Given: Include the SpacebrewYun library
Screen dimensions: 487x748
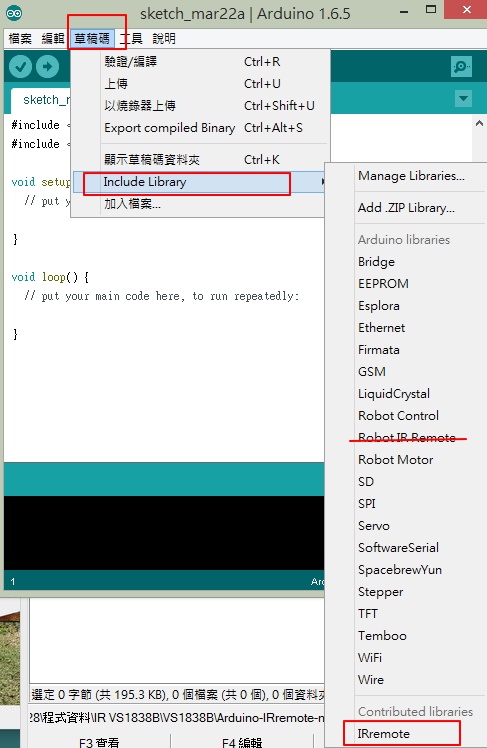Looking at the screenshot, I should point(400,569).
